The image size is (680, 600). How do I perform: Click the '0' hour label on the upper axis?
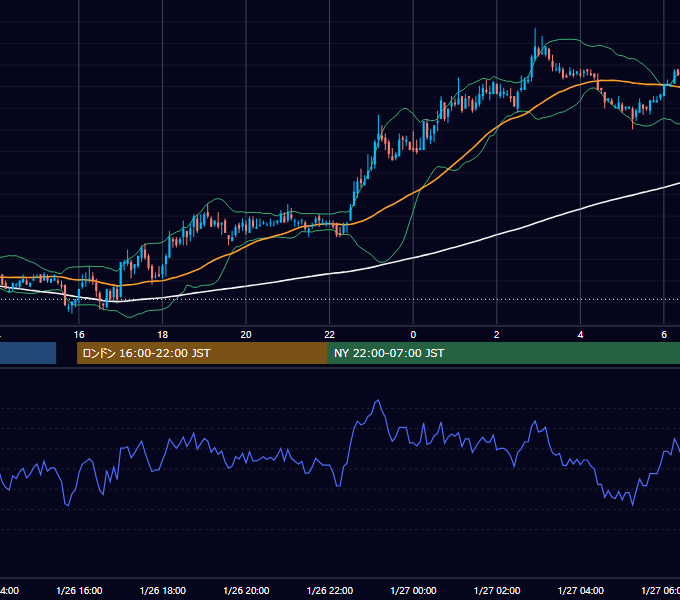[413, 335]
